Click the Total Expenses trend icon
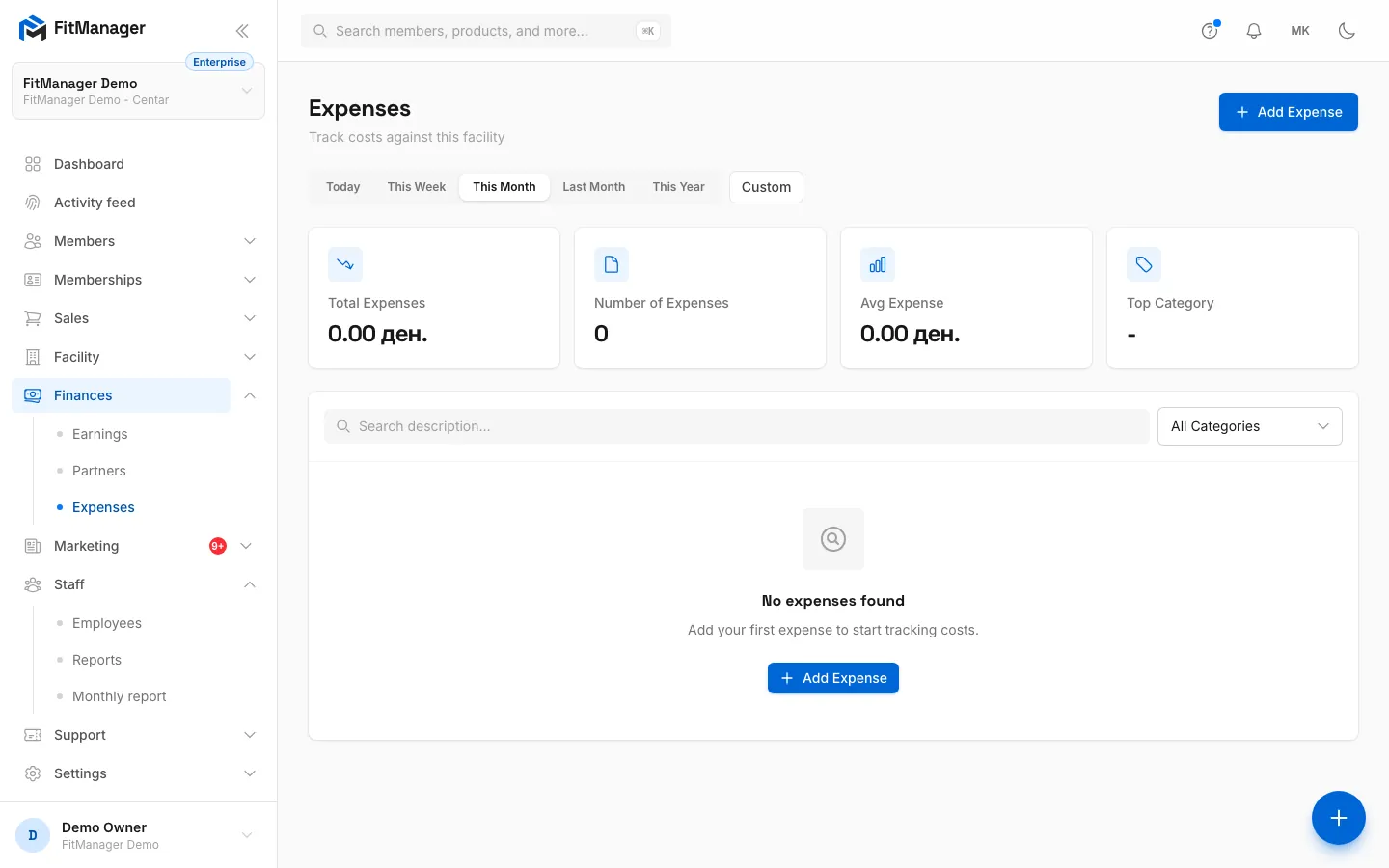Viewport: 1389px width, 868px height. [345, 264]
